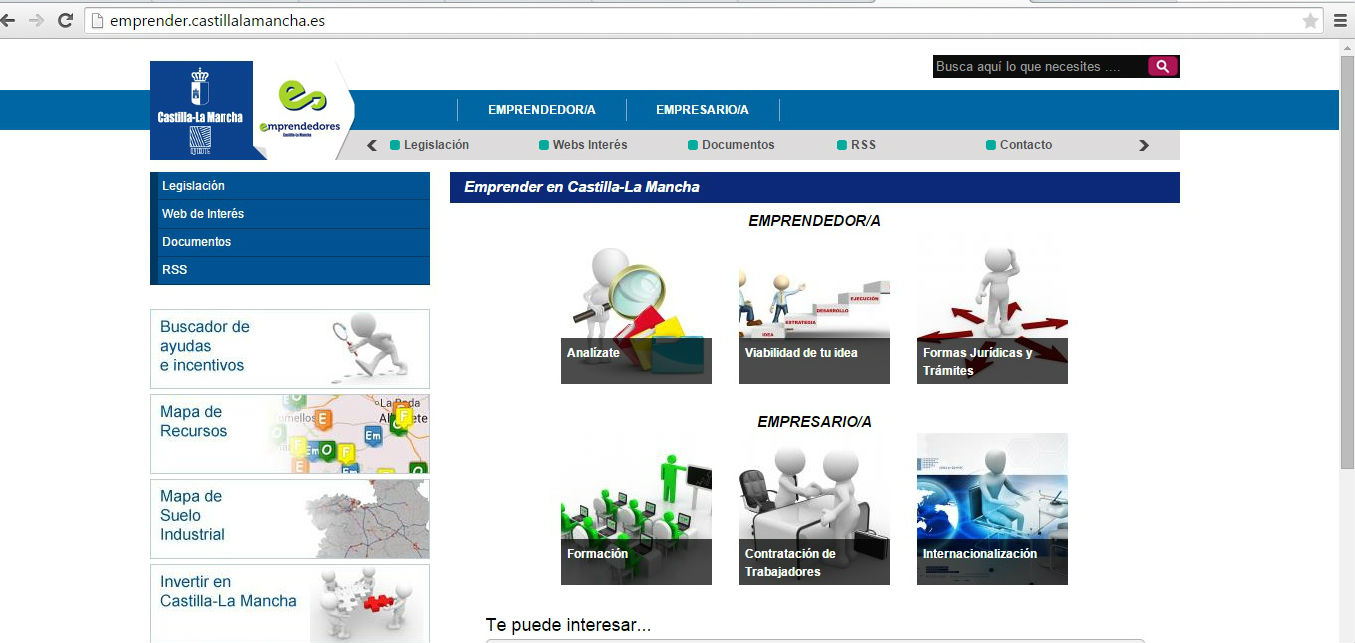Open the Viabilidad de tu idea tile
The image size is (1355, 643).
(x=814, y=316)
